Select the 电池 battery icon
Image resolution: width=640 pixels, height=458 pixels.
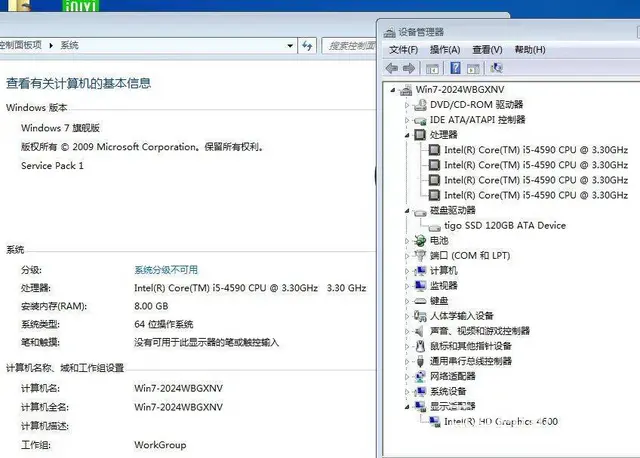tap(420, 240)
